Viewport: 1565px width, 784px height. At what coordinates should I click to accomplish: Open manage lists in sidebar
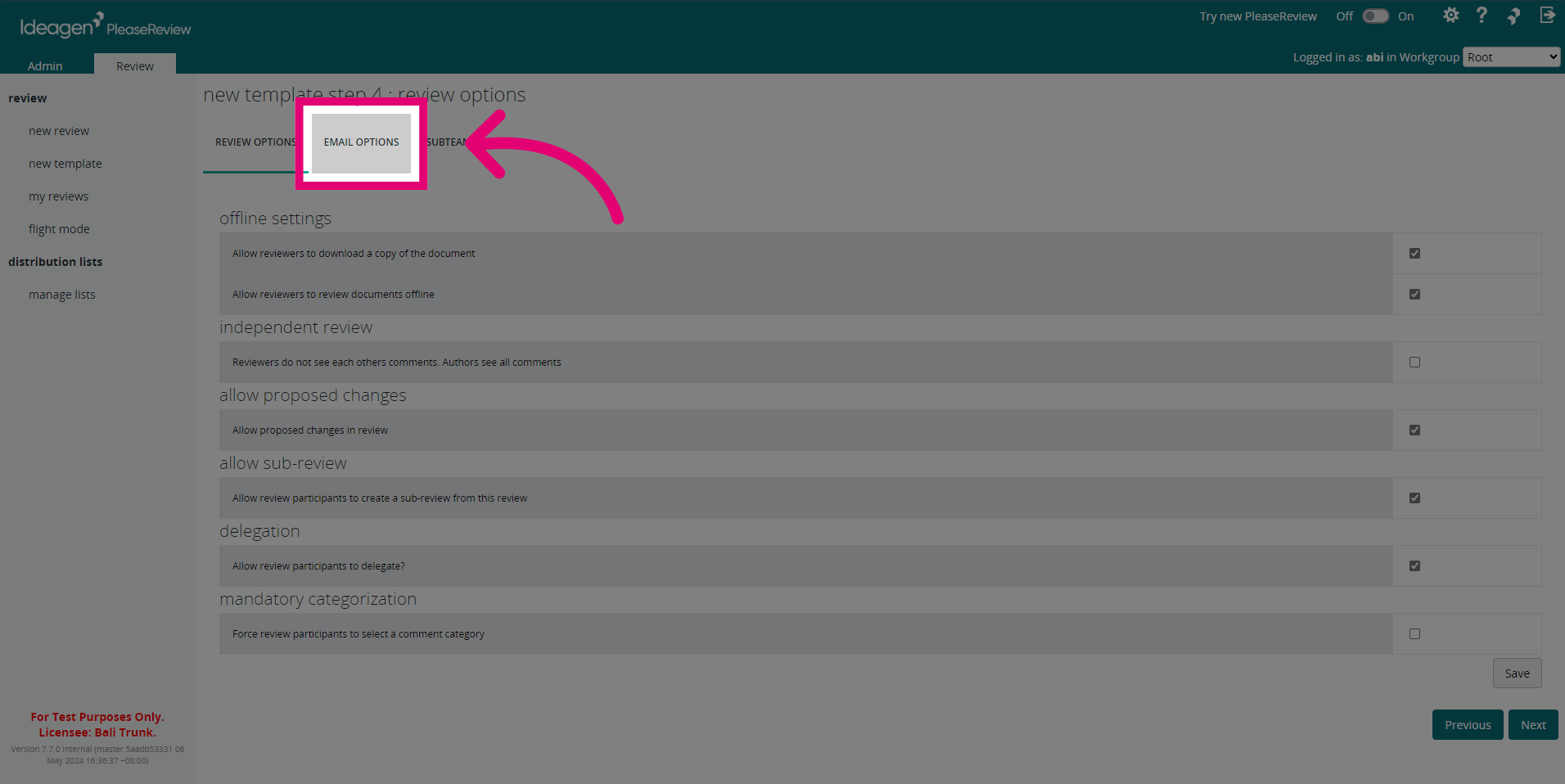62,295
